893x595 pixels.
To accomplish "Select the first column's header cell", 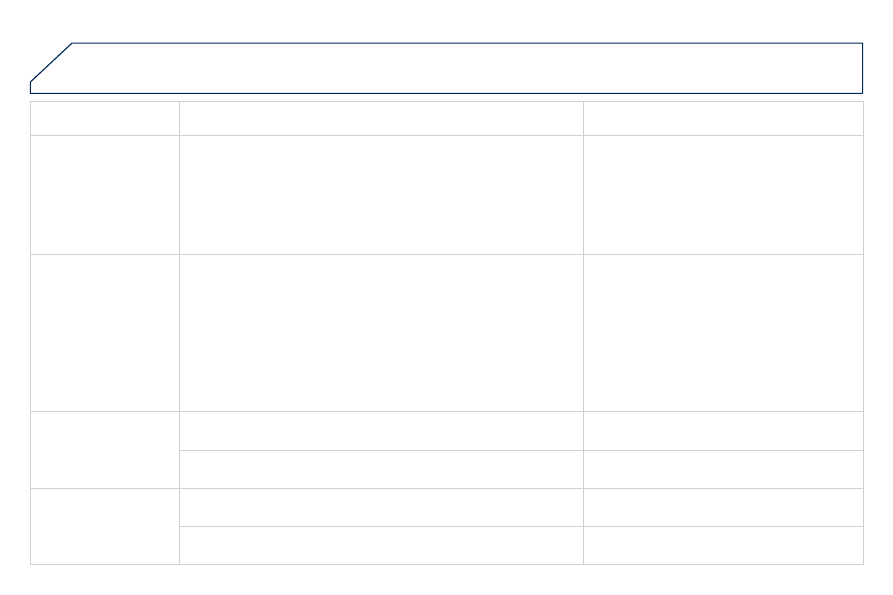I will [x=105, y=118].
